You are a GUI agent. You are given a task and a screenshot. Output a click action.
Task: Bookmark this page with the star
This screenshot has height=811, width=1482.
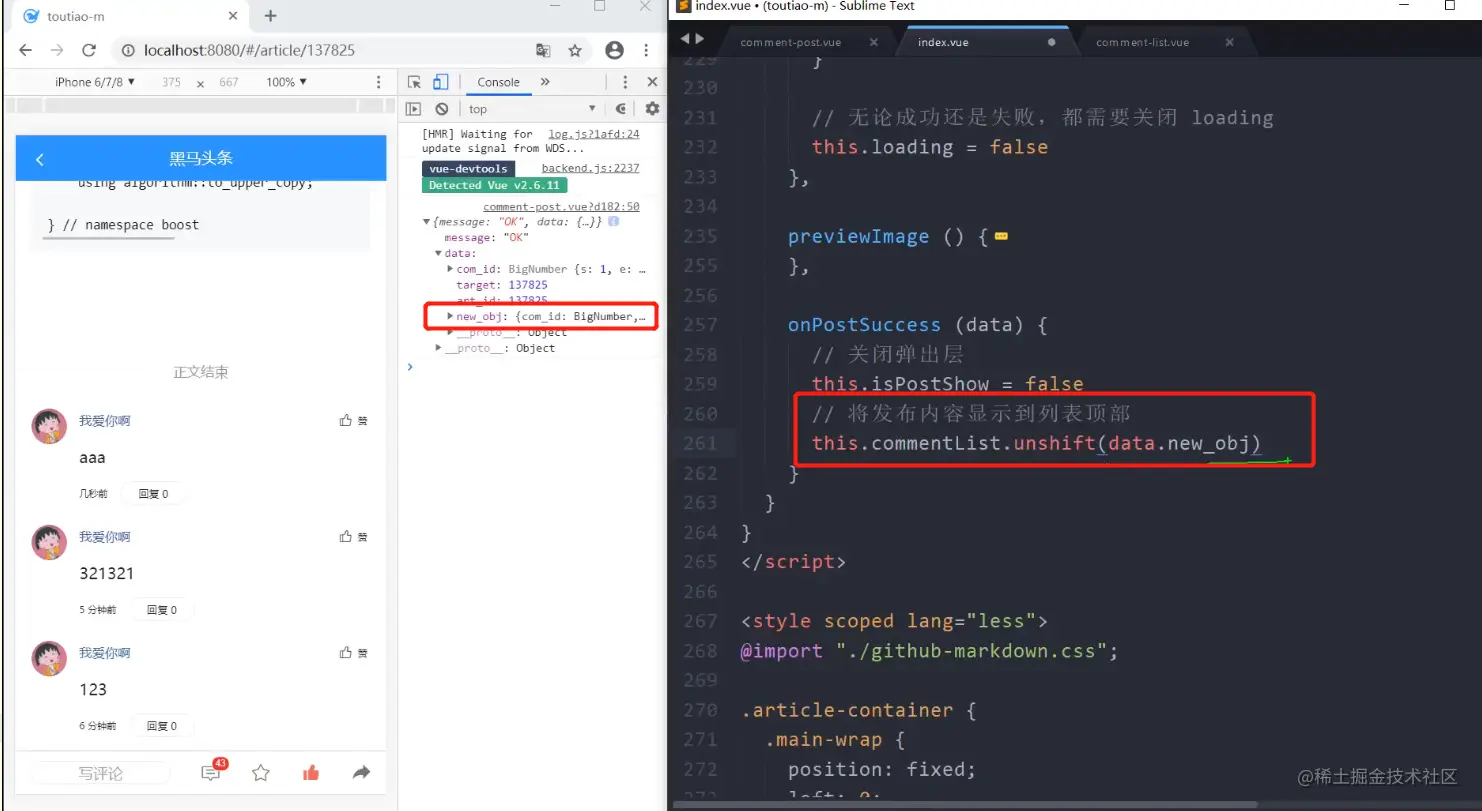(x=575, y=50)
